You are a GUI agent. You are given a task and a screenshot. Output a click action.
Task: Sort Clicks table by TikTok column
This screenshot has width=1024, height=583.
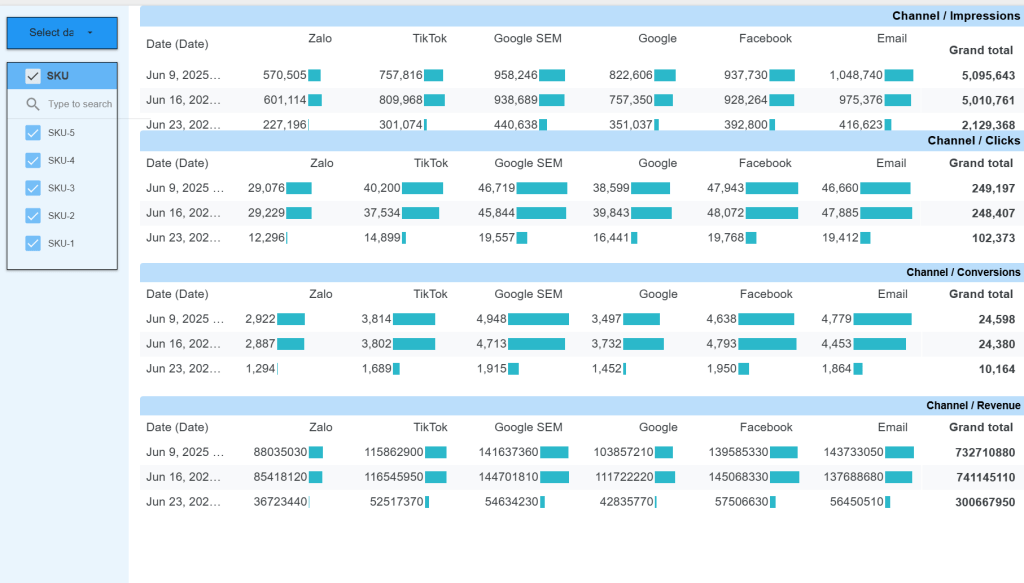point(430,163)
